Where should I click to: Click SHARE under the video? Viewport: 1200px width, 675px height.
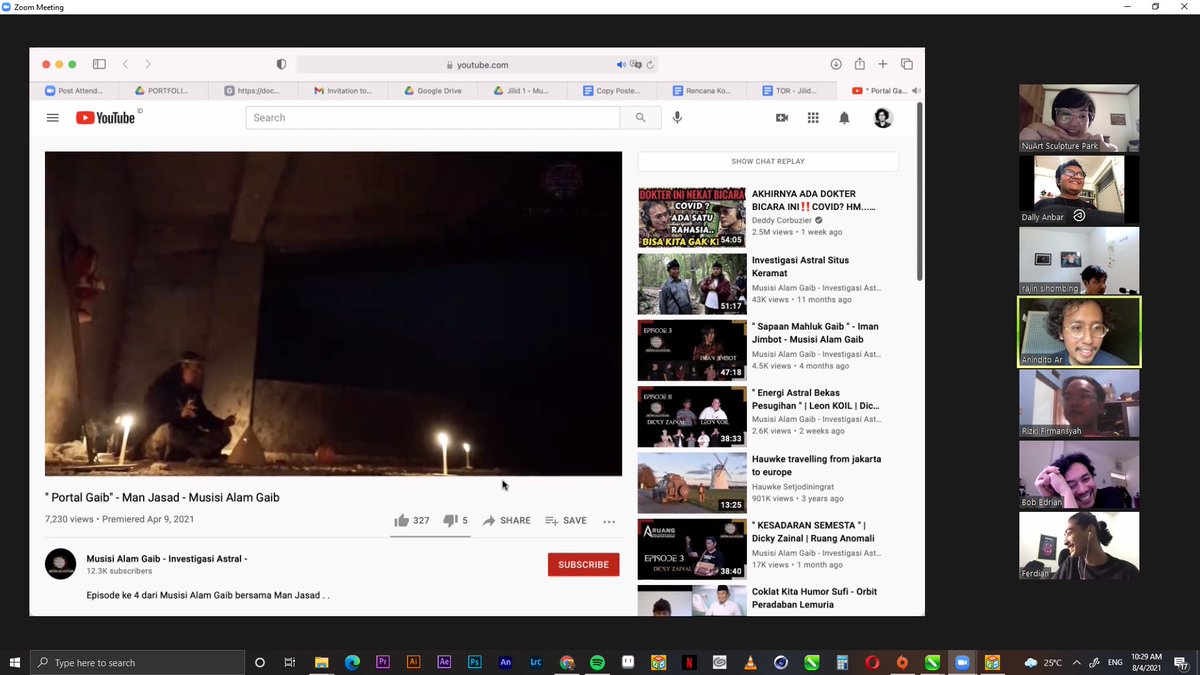coord(507,520)
